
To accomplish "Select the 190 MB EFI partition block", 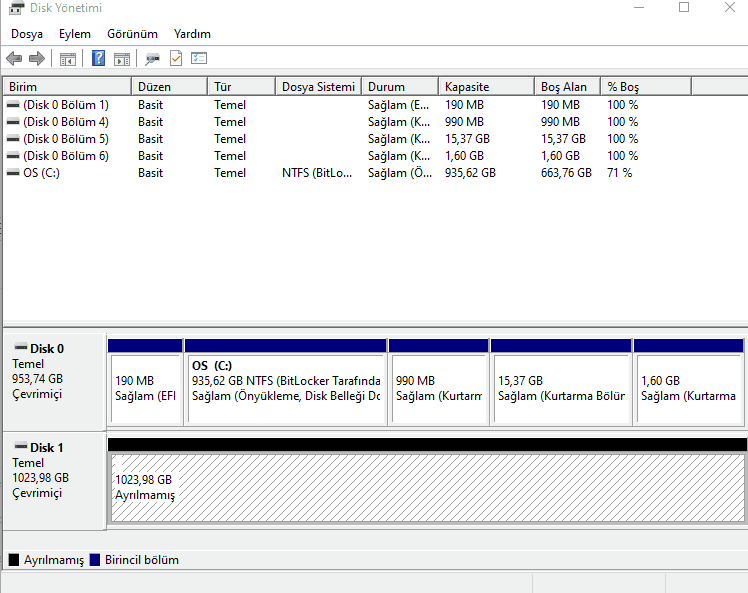I will 145,382.
